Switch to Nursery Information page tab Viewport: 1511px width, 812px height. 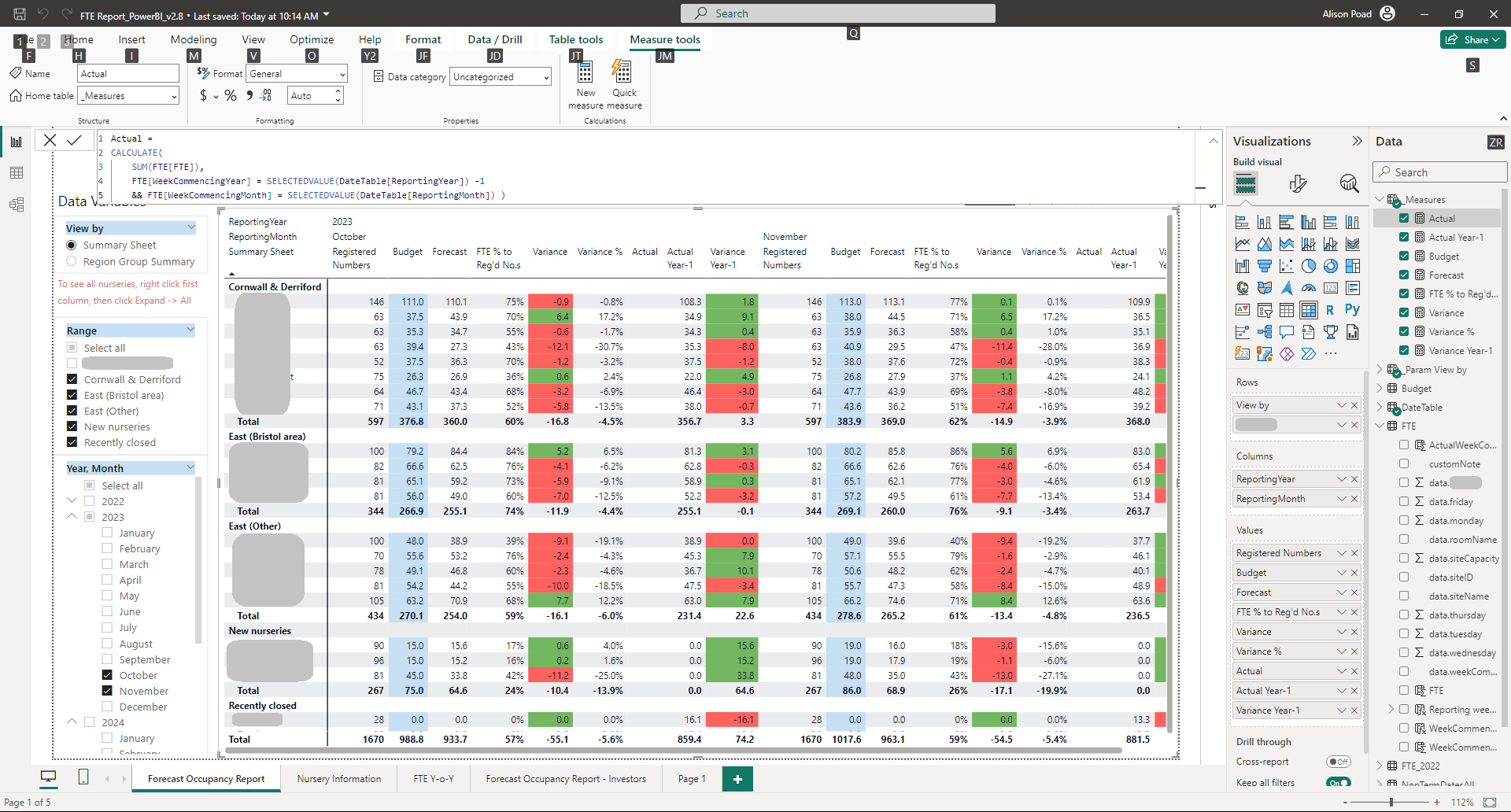click(x=339, y=779)
